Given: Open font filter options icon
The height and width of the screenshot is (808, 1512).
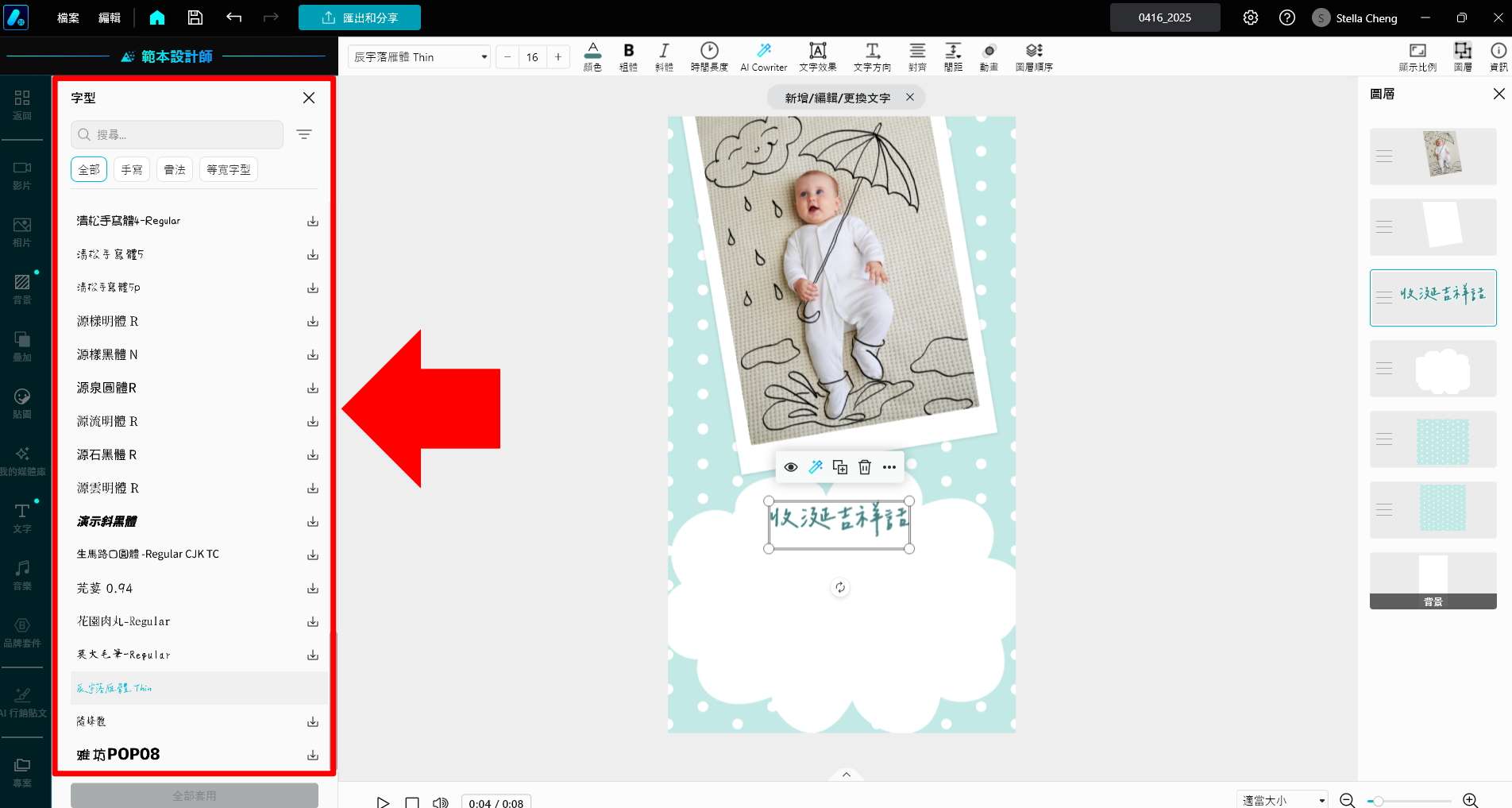Looking at the screenshot, I should 304,134.
